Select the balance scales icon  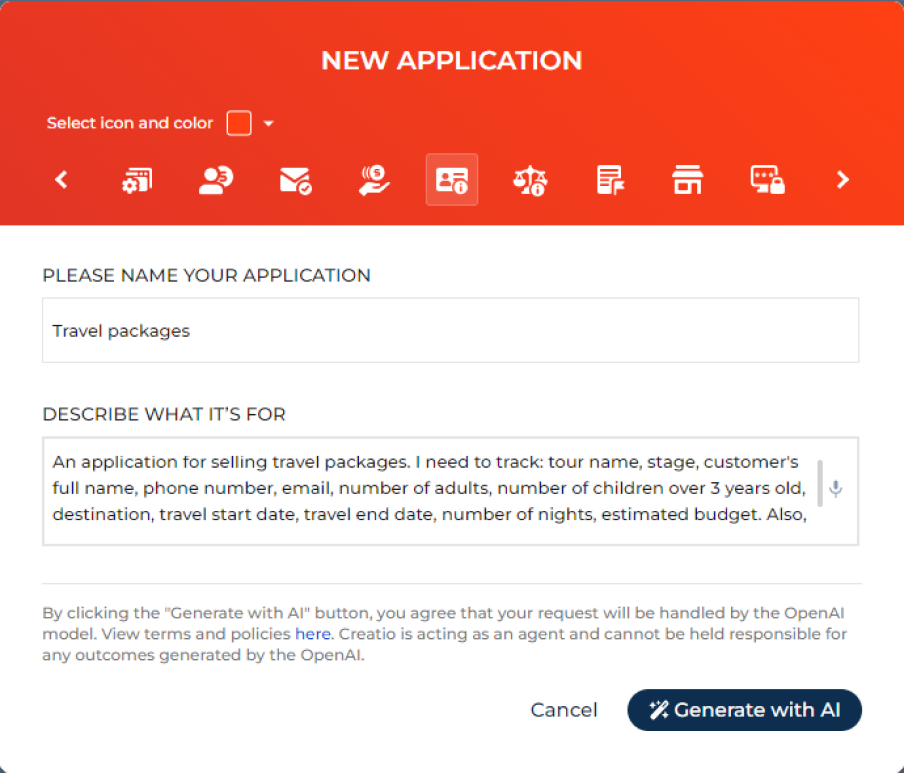[x=530, y=180]
